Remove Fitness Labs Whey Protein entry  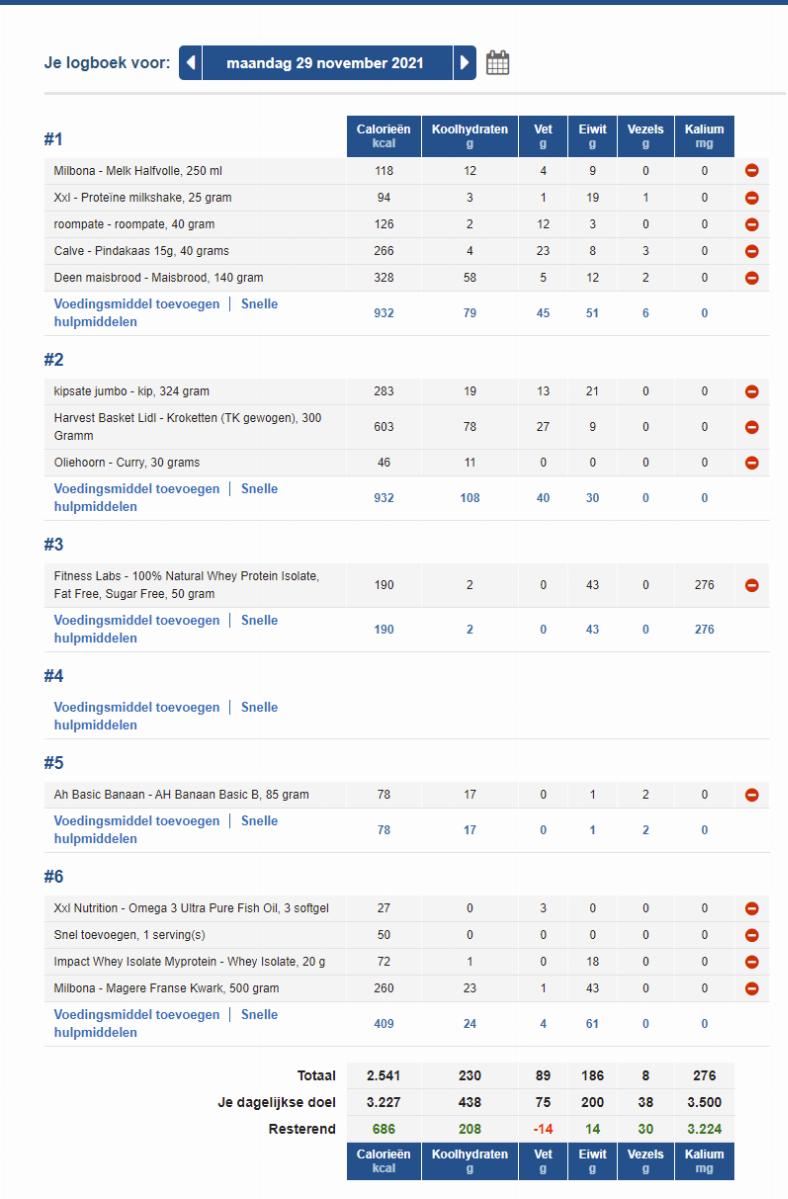point(752,585)
